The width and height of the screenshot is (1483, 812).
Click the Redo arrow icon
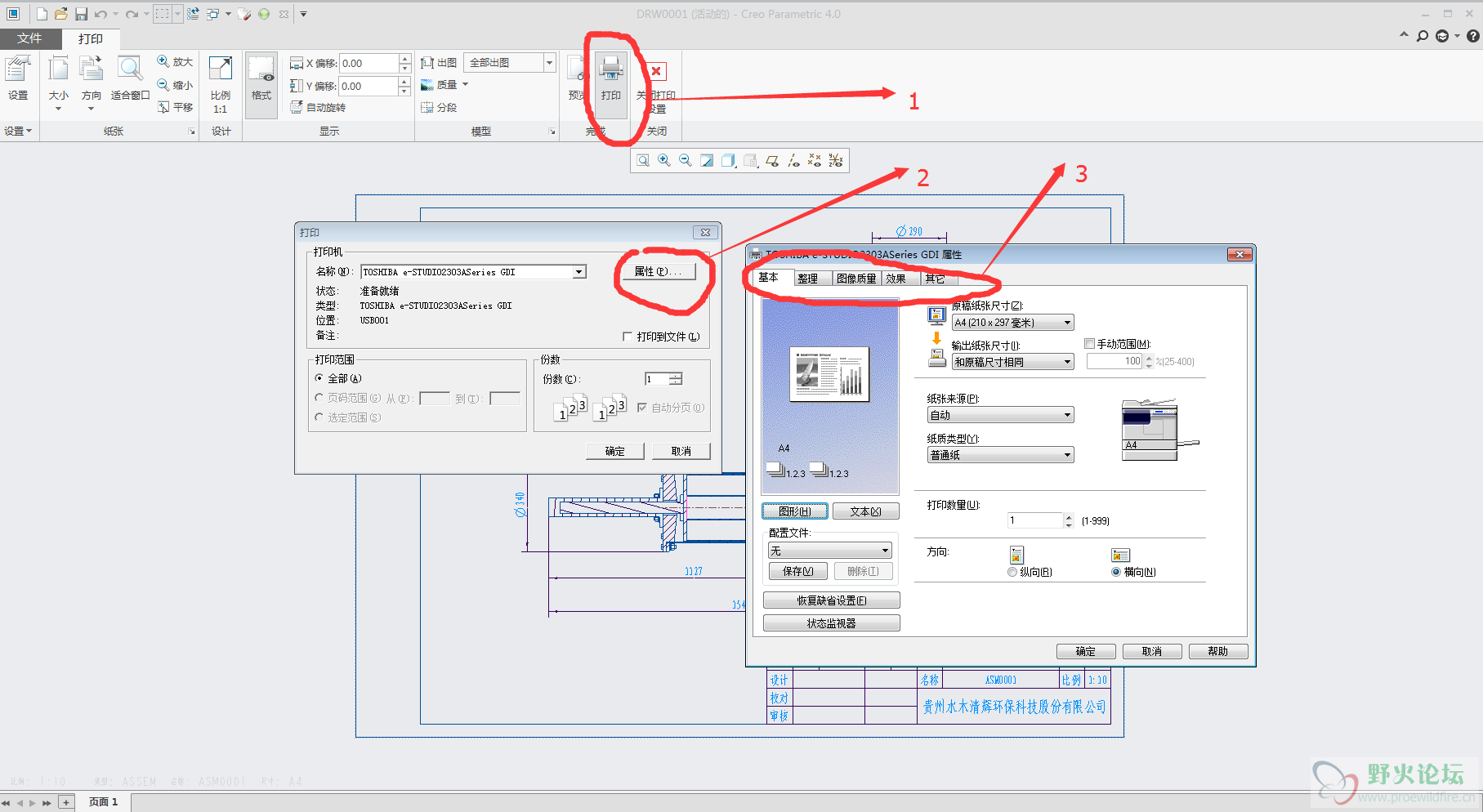point(132,14)
